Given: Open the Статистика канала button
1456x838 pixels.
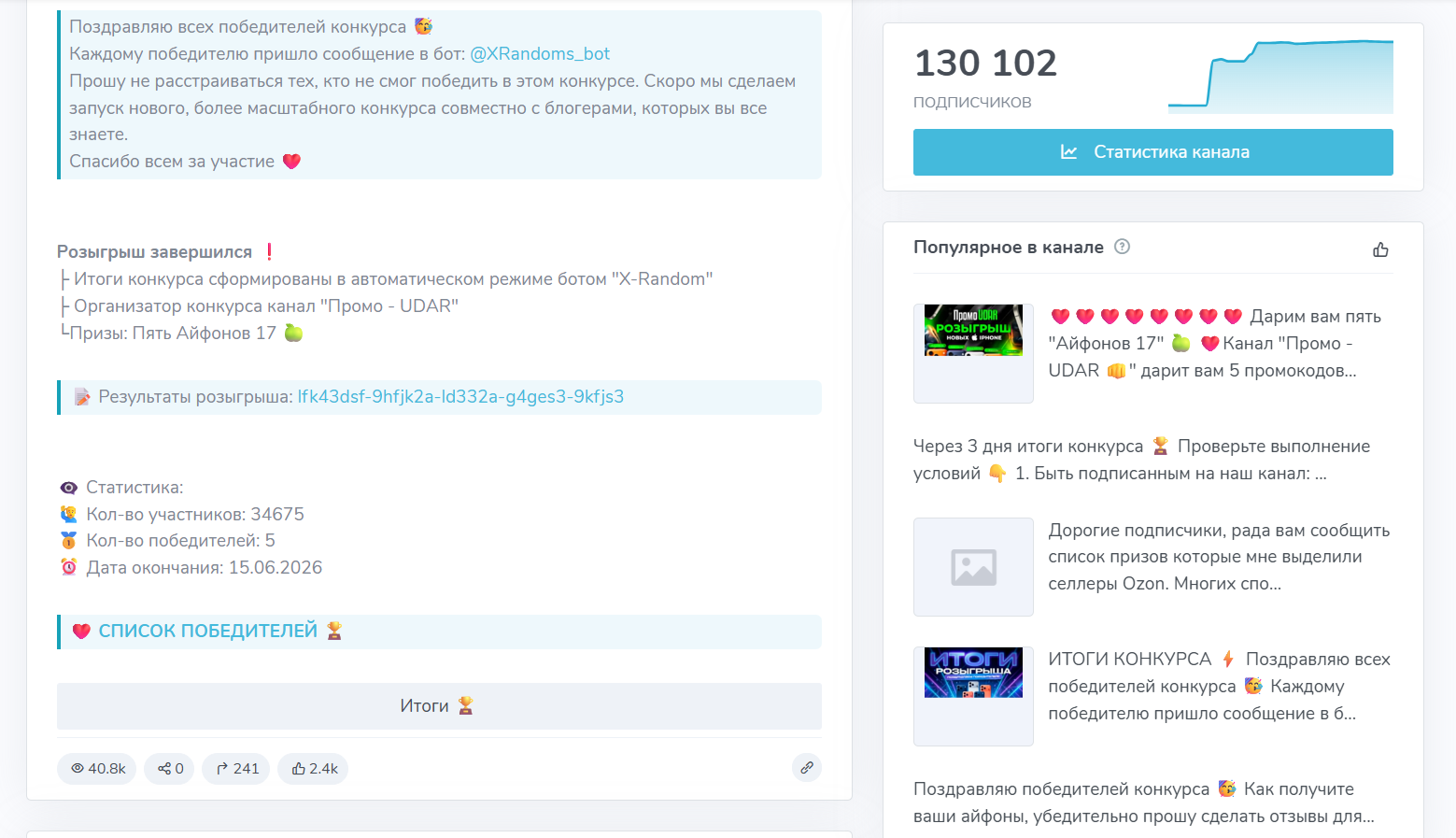Looking at the screenshot, I should click(x=1152, y=152).
